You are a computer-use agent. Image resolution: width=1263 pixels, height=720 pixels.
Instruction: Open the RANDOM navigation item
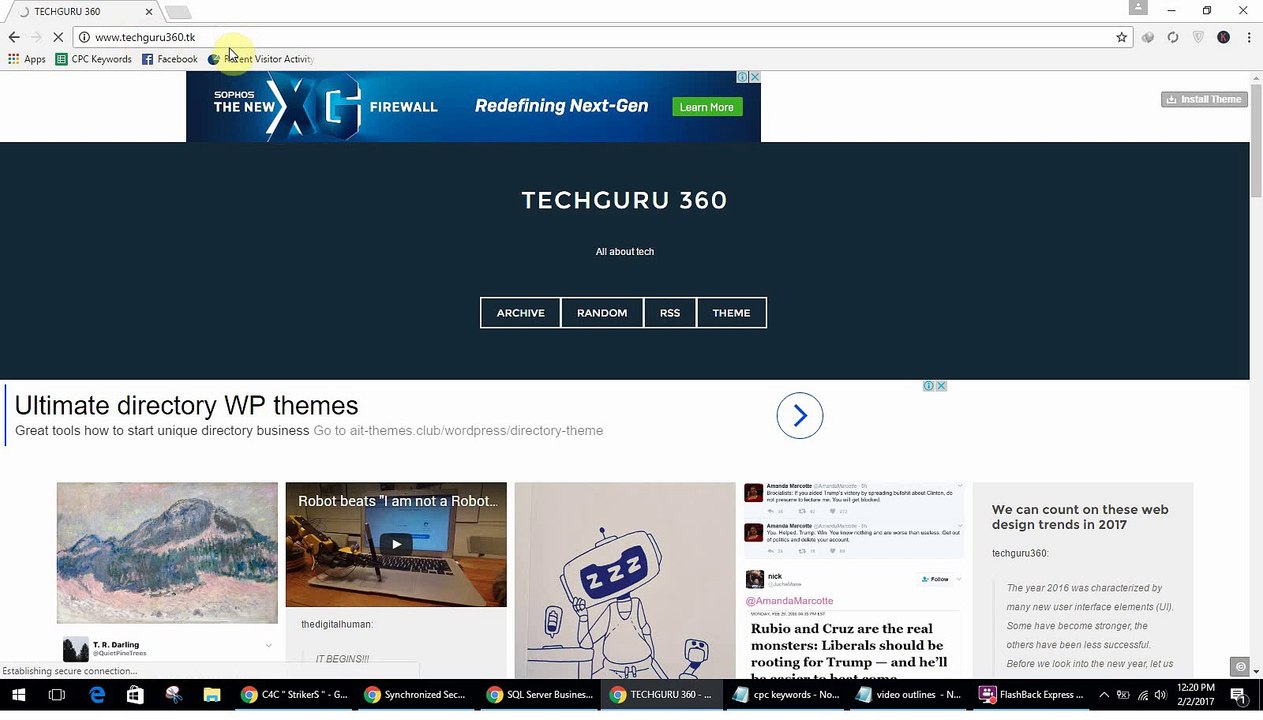(602, 313)
